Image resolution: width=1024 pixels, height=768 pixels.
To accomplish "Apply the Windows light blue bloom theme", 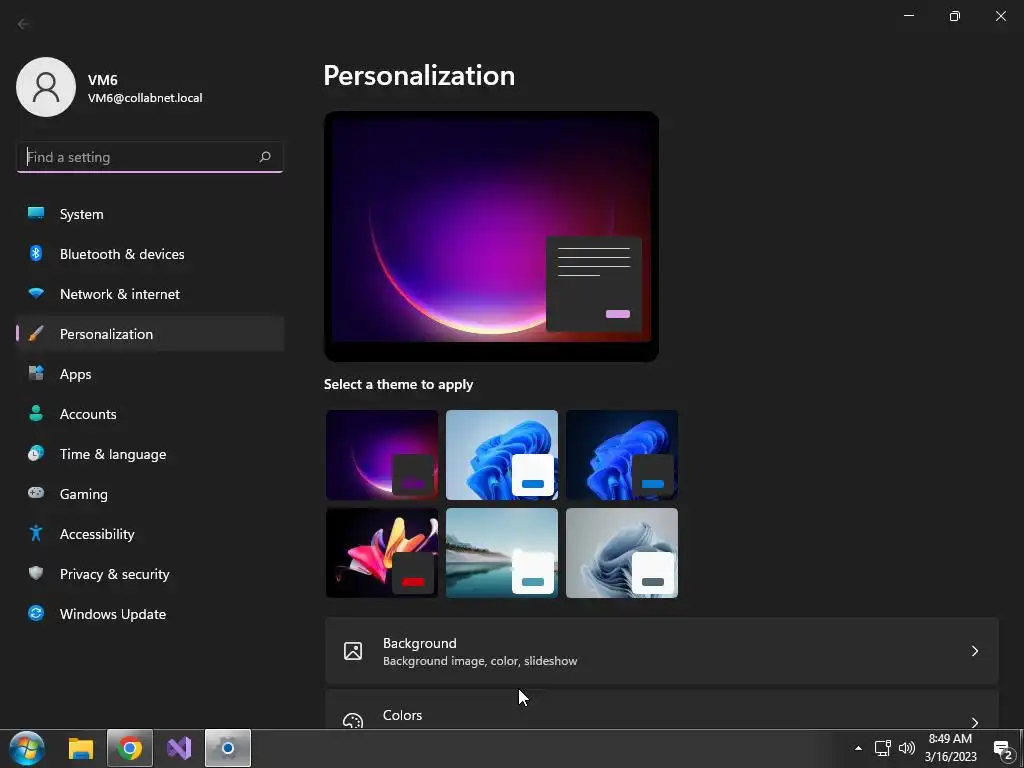I will (502, 455).
